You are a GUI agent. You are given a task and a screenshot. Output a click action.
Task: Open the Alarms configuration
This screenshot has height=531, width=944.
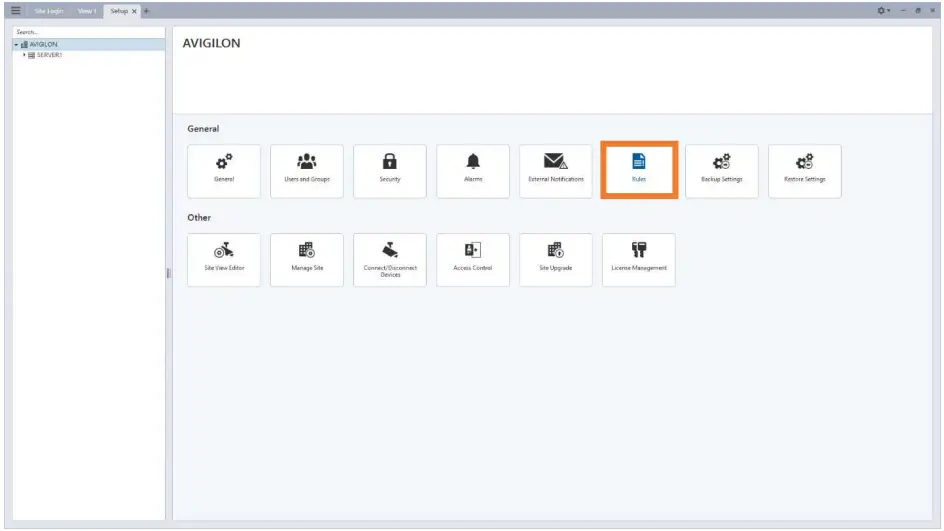click(473, 171)
